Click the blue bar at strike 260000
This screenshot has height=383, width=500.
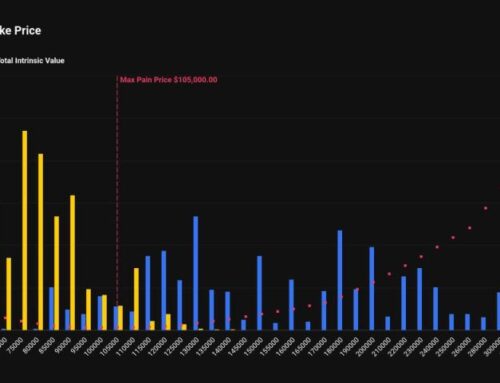[x=468, y=322]
